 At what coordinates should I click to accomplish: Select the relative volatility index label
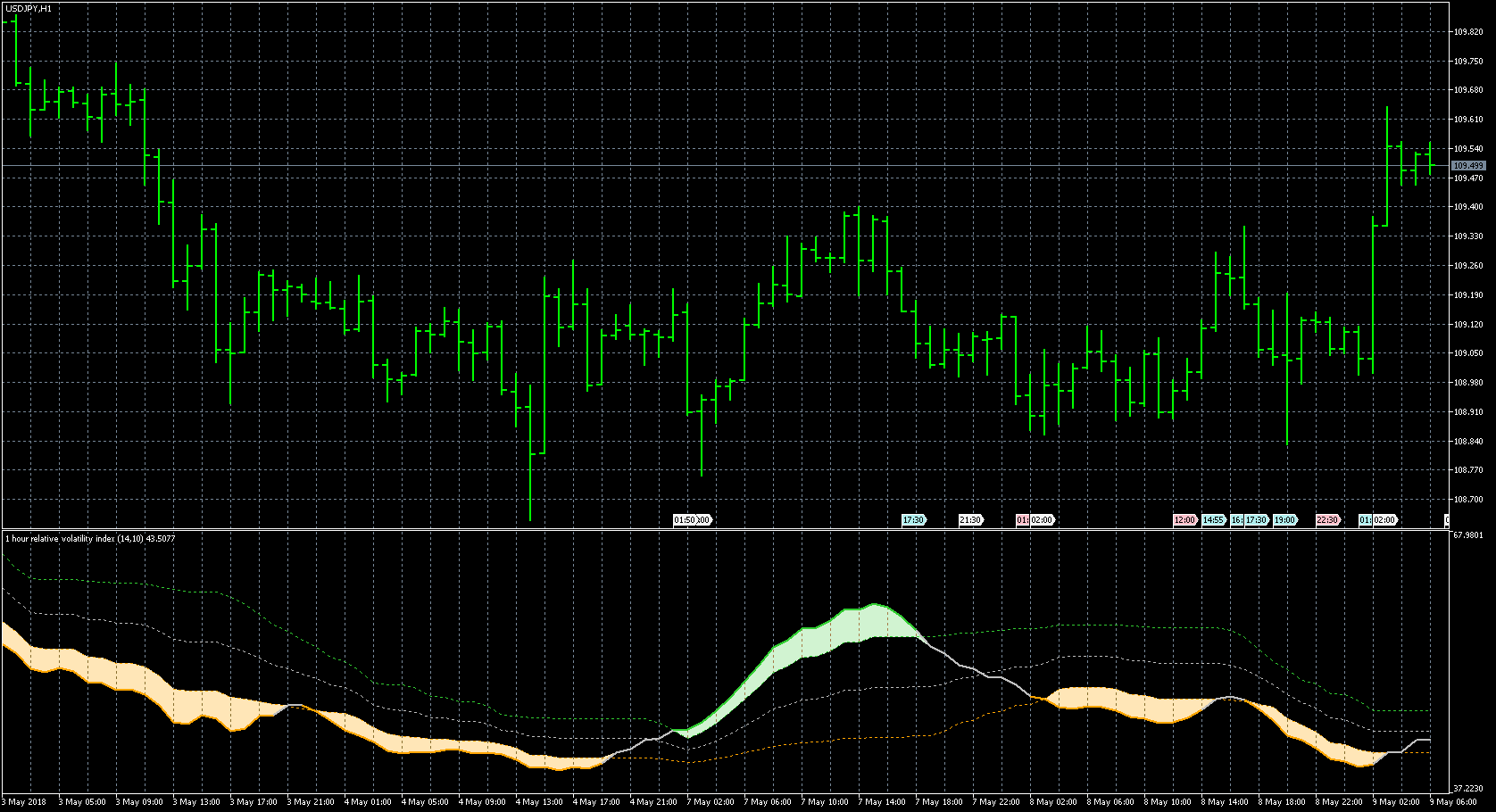point(90,538)
